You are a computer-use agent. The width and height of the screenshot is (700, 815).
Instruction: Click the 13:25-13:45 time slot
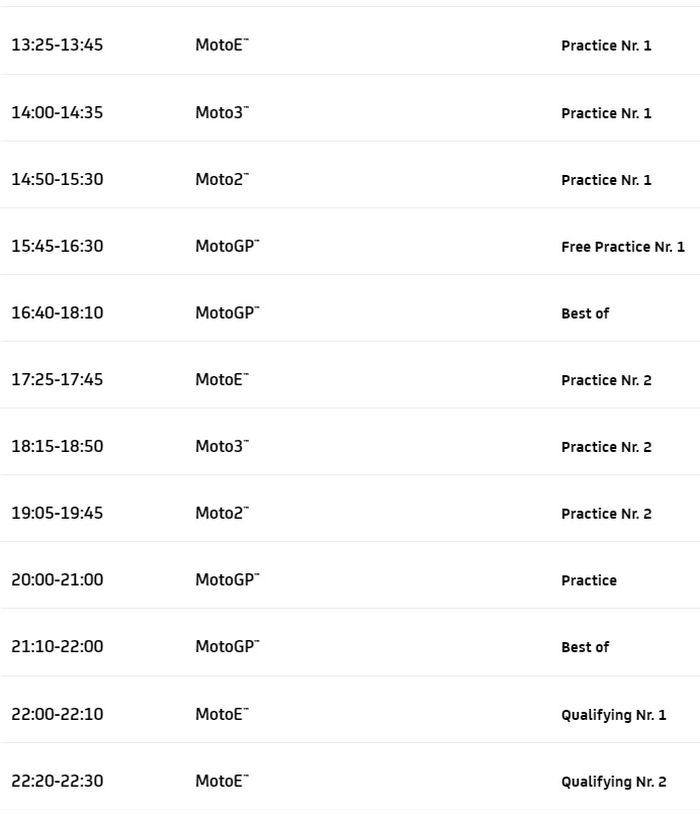57,45
